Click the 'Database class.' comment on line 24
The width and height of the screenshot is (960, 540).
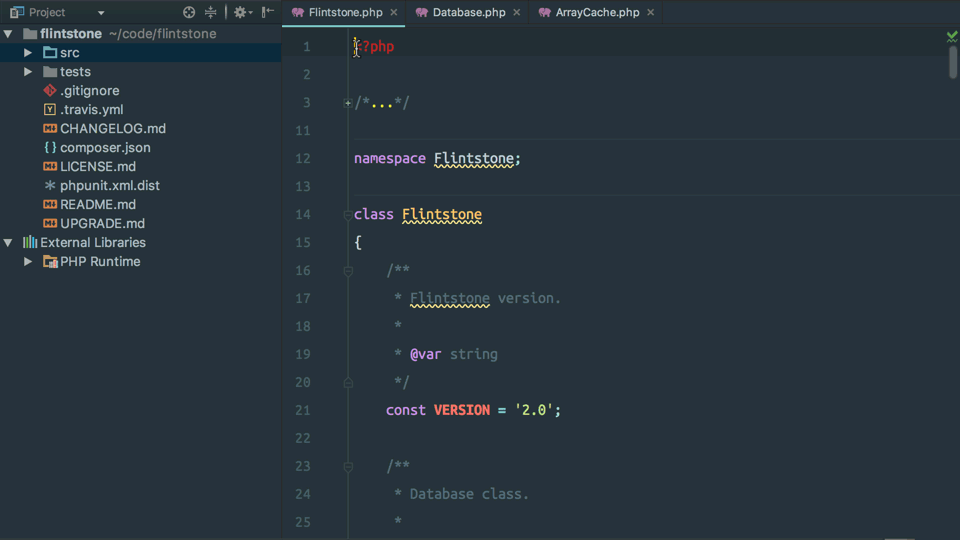coord(469,494)
